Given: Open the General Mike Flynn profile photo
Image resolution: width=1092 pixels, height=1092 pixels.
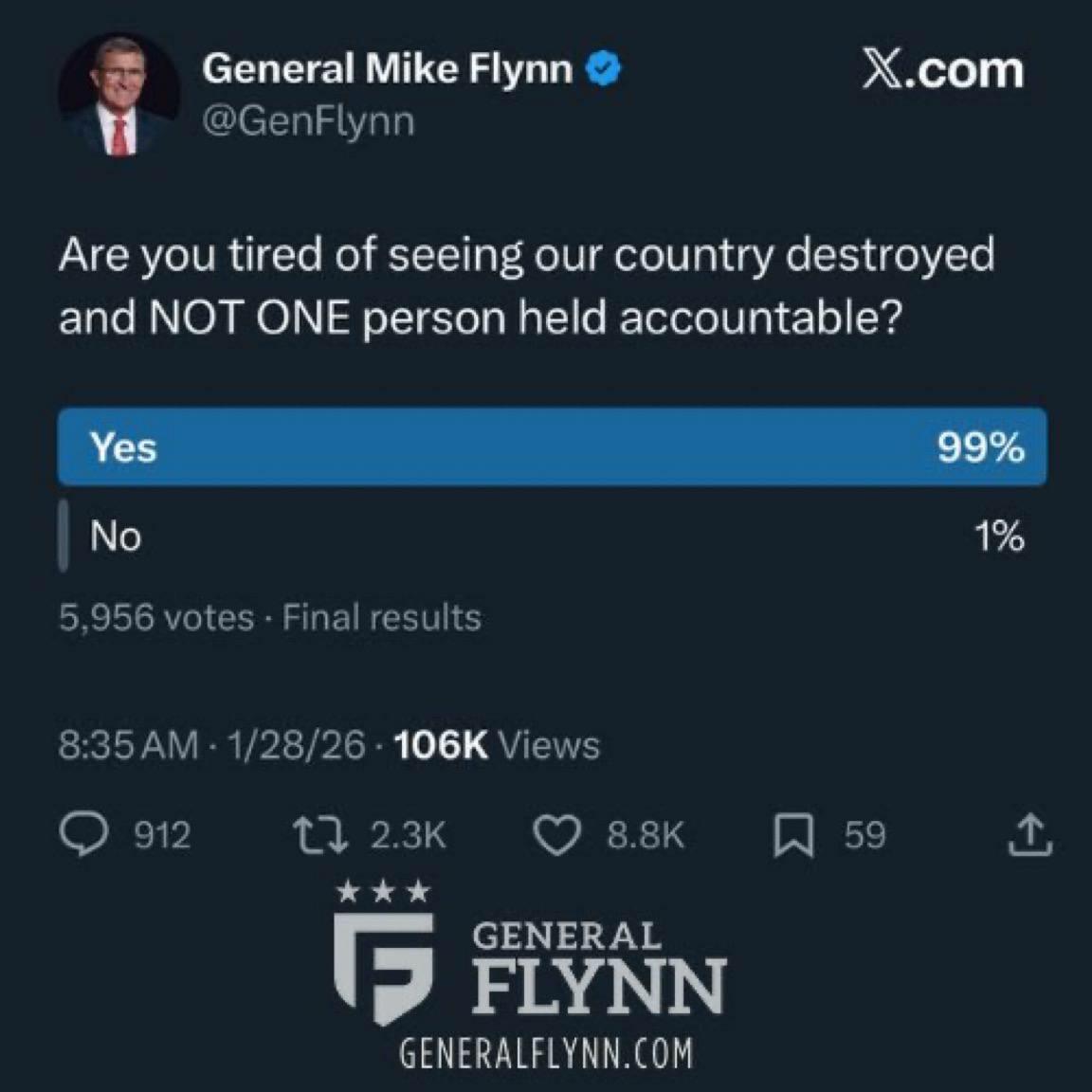Looking at the screenshot, I should (119, 95).
